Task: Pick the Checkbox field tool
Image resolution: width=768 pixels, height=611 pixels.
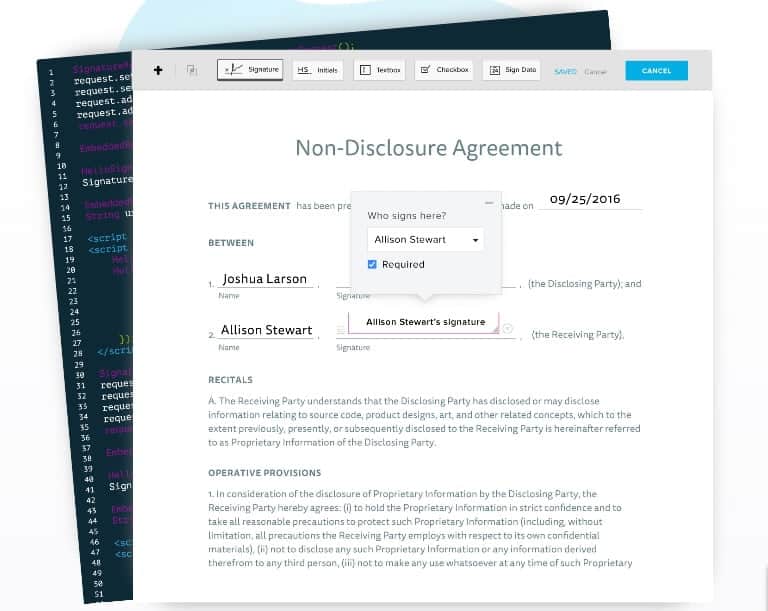Action: [x=442, y=70]
